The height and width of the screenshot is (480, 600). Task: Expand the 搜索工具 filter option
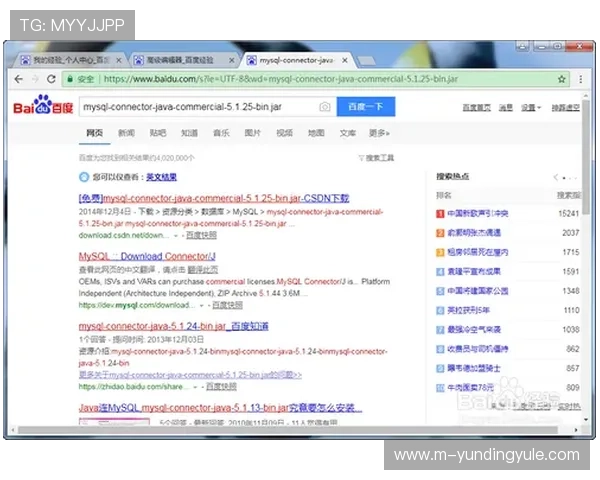point(376,158)
